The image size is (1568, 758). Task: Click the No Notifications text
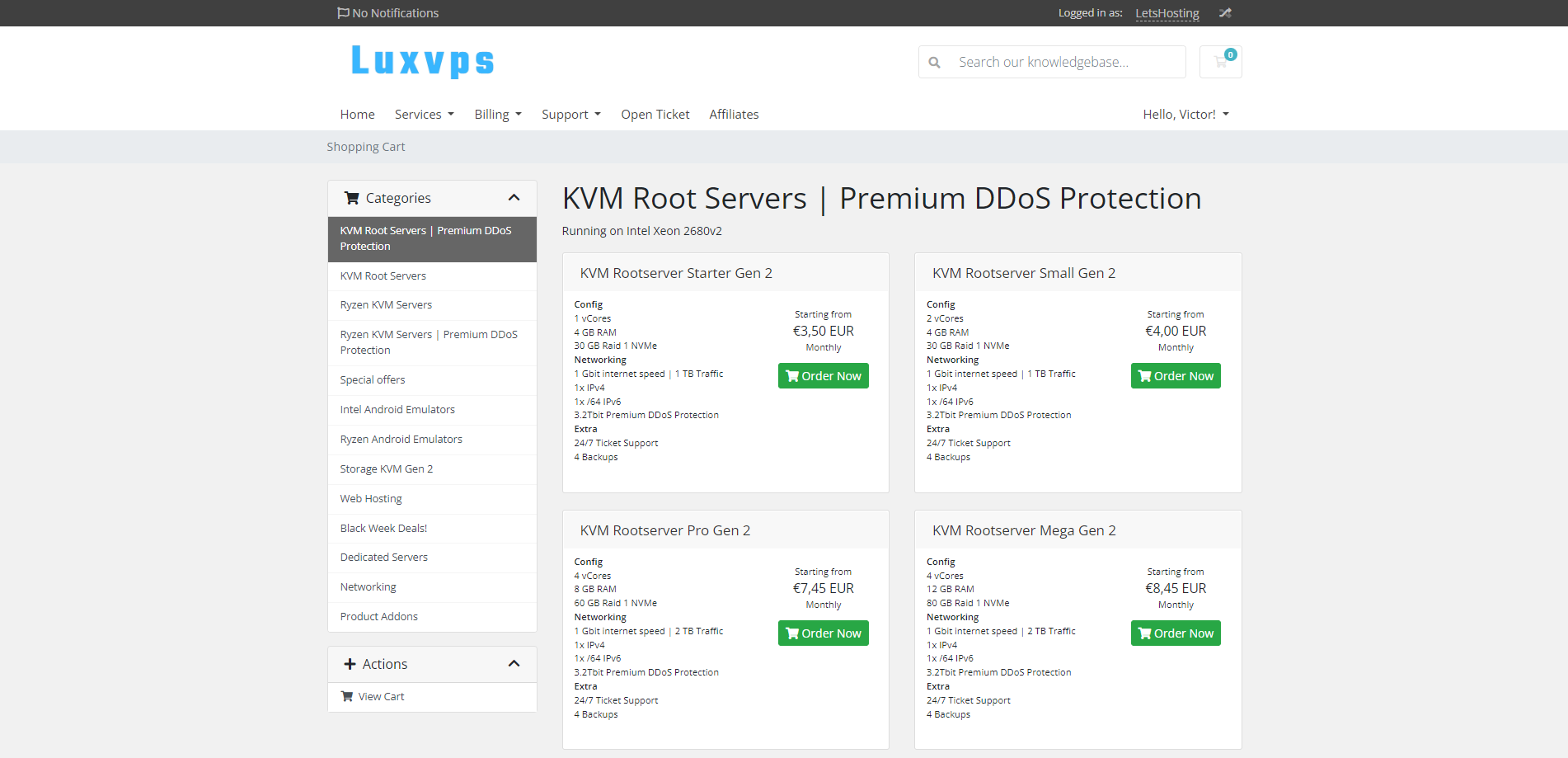(x=395, y=13)
